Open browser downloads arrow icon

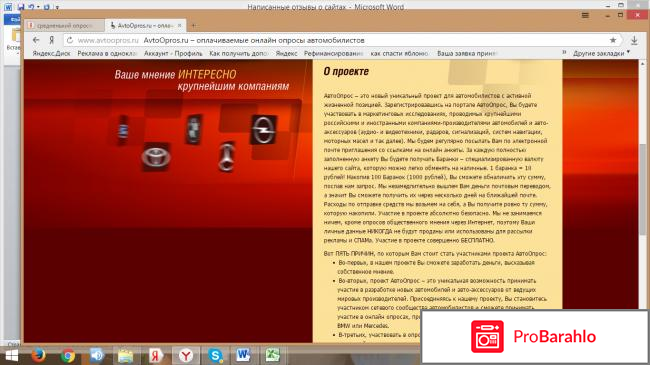(634, 40)
